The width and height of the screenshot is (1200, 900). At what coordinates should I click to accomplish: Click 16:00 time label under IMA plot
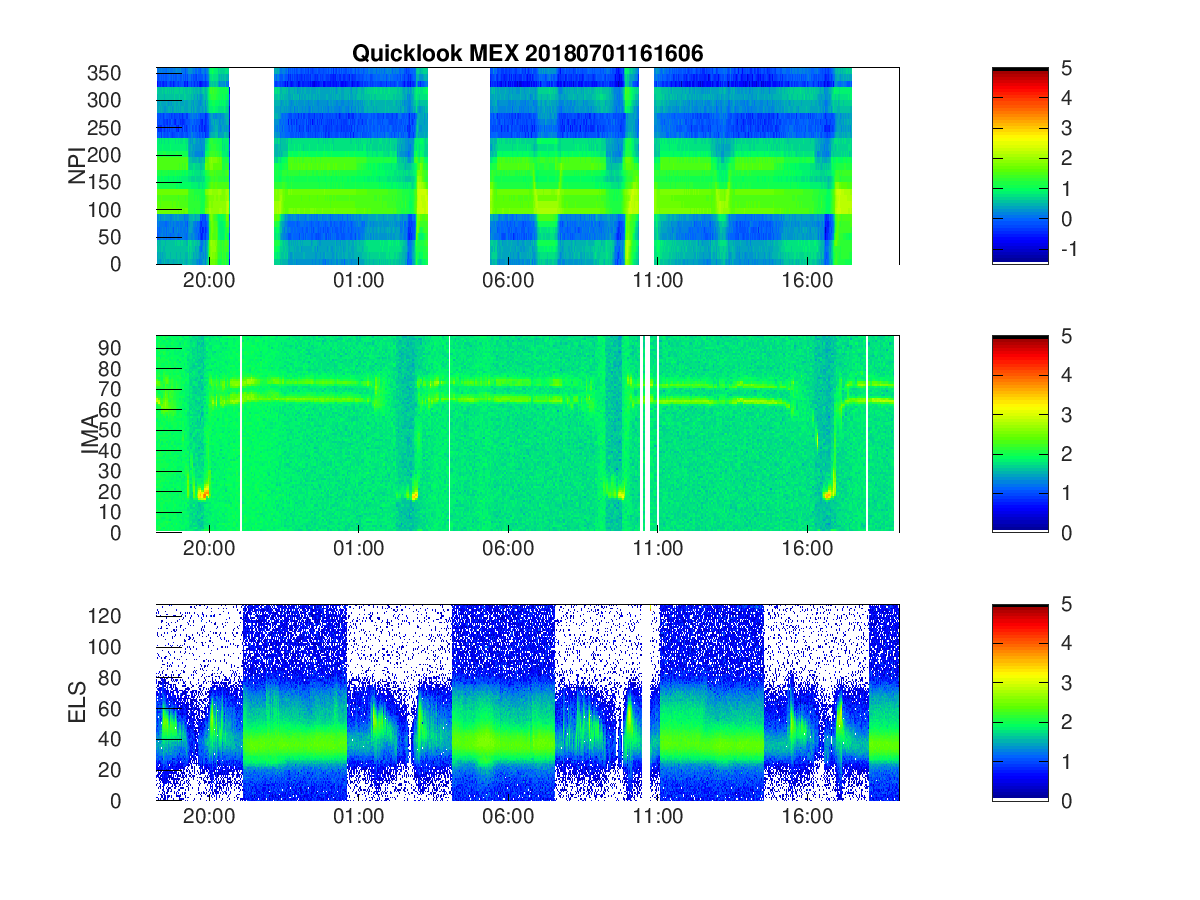click(807, 549)
